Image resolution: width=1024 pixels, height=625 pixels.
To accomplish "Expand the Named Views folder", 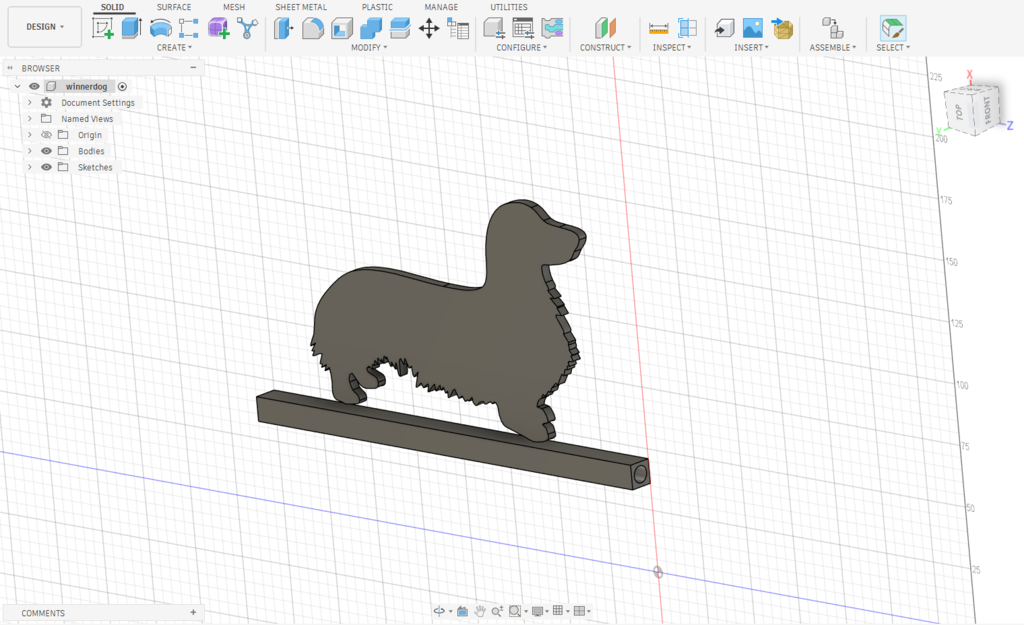I will [x=29, y=119].
